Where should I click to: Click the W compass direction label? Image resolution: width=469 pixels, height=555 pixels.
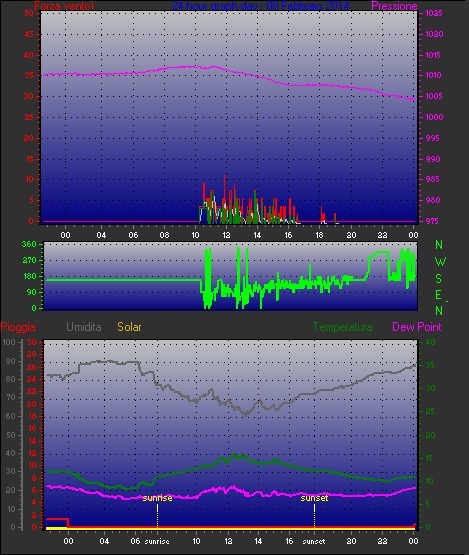(x=440, y=262)
